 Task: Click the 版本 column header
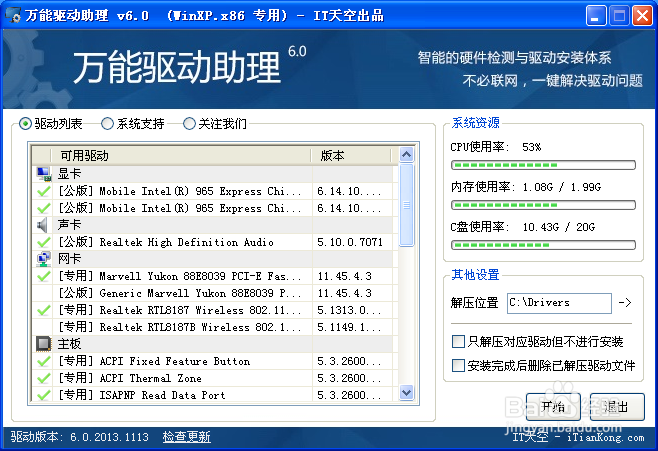click(x=351, y=156)
